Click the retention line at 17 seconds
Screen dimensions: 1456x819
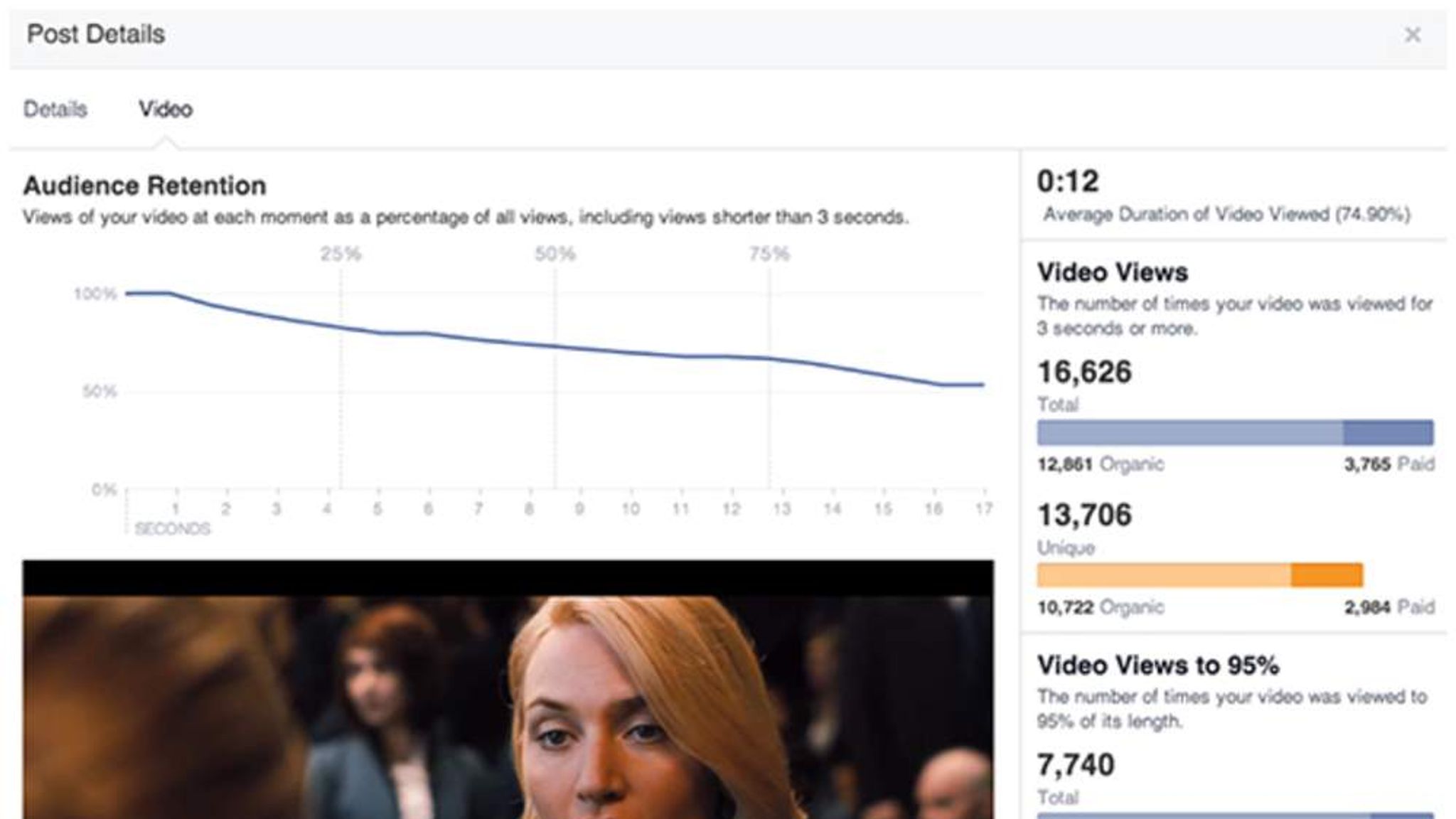(x=983, y=385)
